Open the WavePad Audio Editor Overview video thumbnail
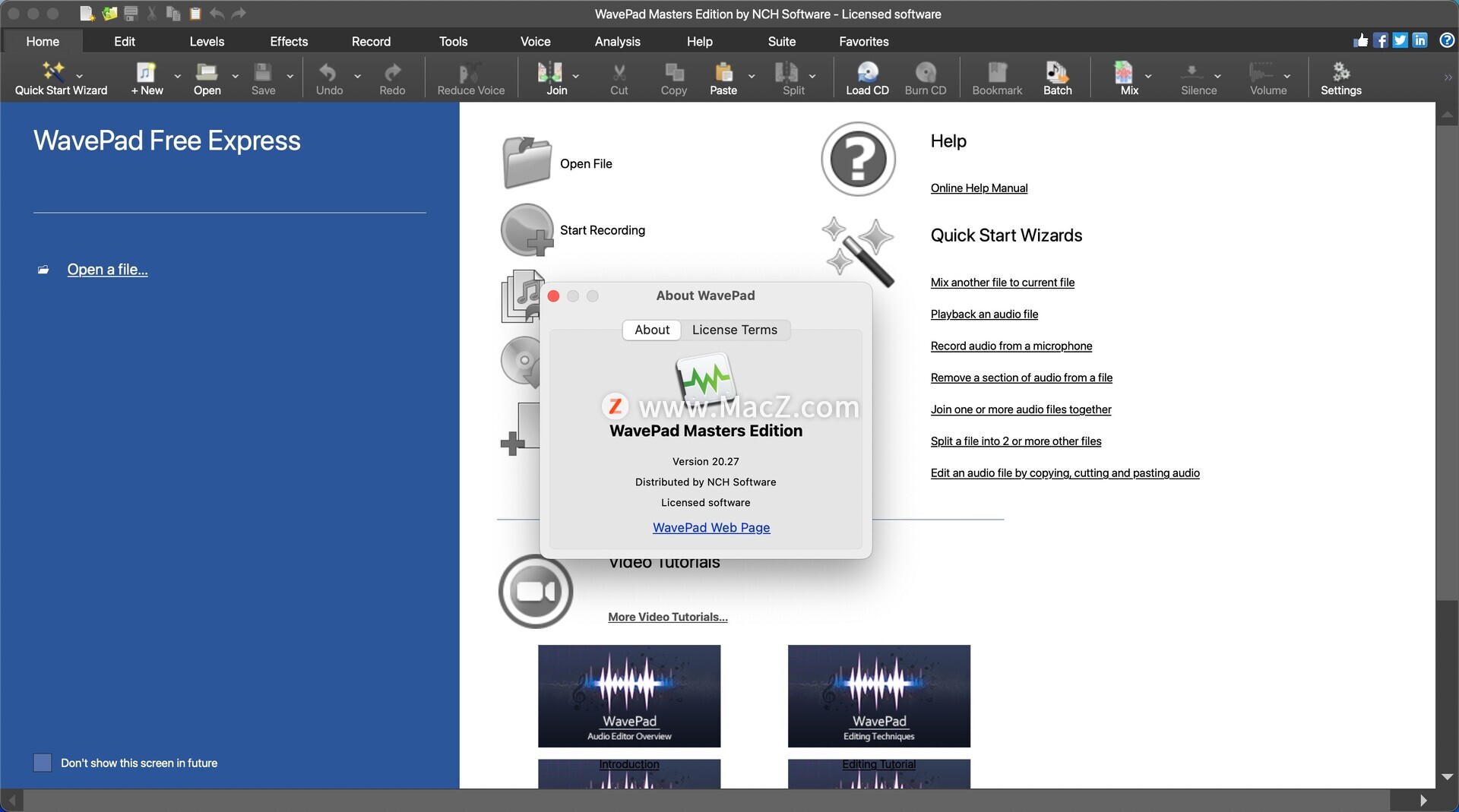This screenshot has height=812, width=1459. click(628, 696)
